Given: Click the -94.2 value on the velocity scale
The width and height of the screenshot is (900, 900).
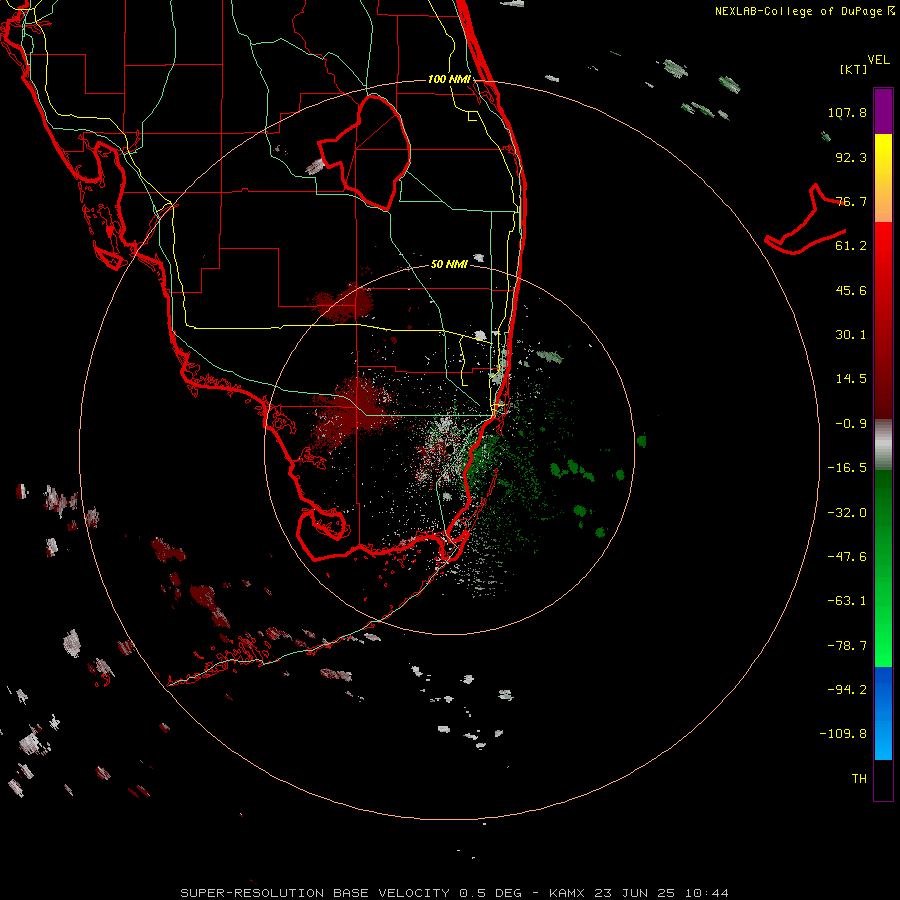Looking at the screenshot, I should pos(847,689).
